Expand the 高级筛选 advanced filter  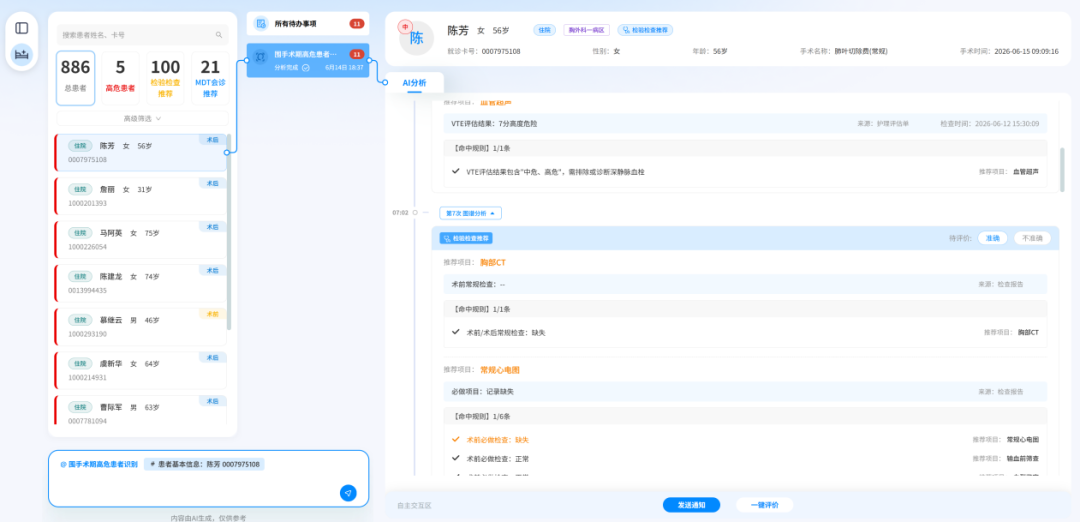pyautogui.click(x=143, y=118)
